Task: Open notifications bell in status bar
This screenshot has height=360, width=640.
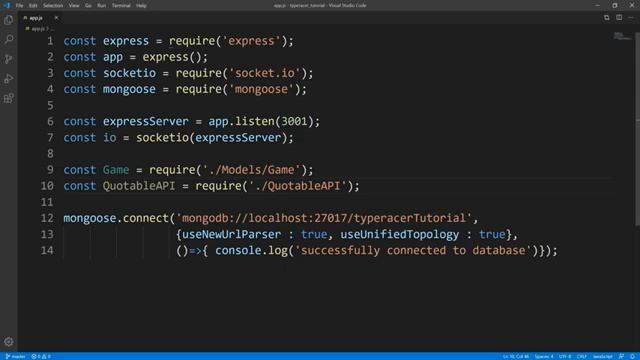Action: tap(632, 356)
